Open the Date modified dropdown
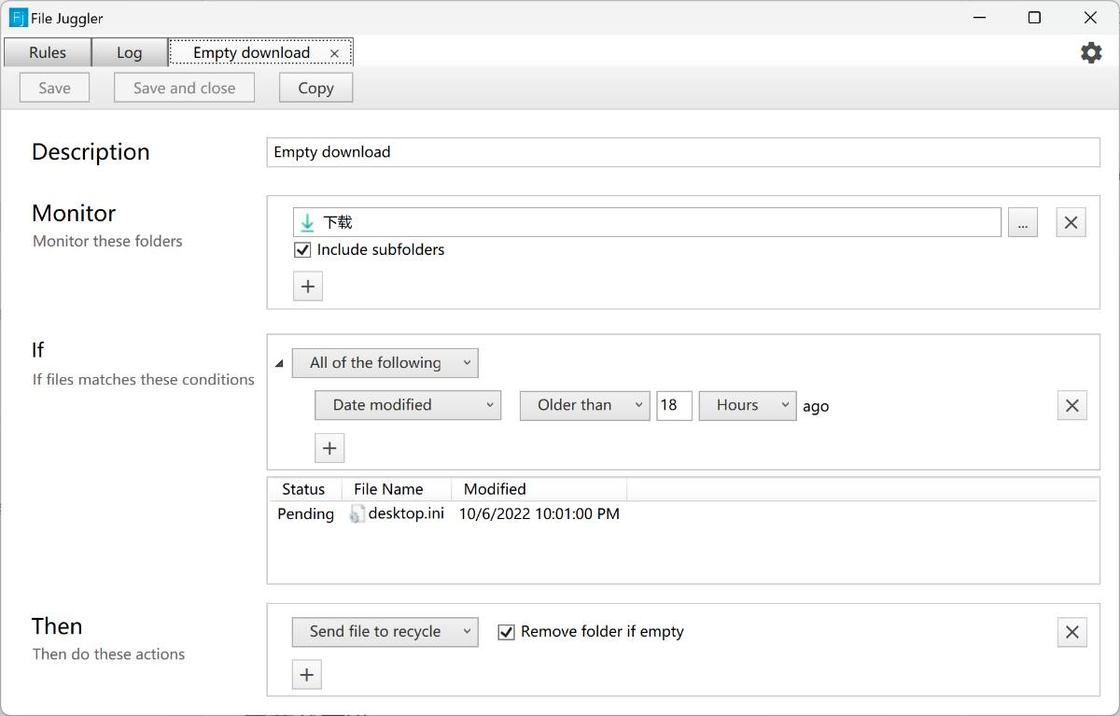Screen dimensions: 1120x716 [x=408, y=405]
